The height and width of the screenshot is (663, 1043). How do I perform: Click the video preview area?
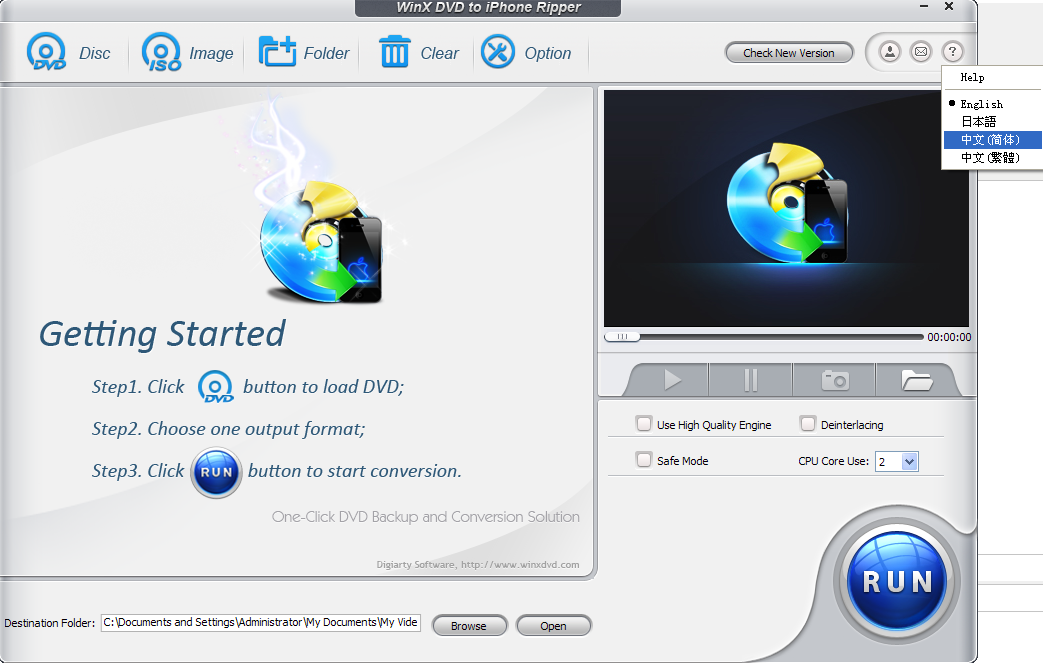tap(786, 208)
